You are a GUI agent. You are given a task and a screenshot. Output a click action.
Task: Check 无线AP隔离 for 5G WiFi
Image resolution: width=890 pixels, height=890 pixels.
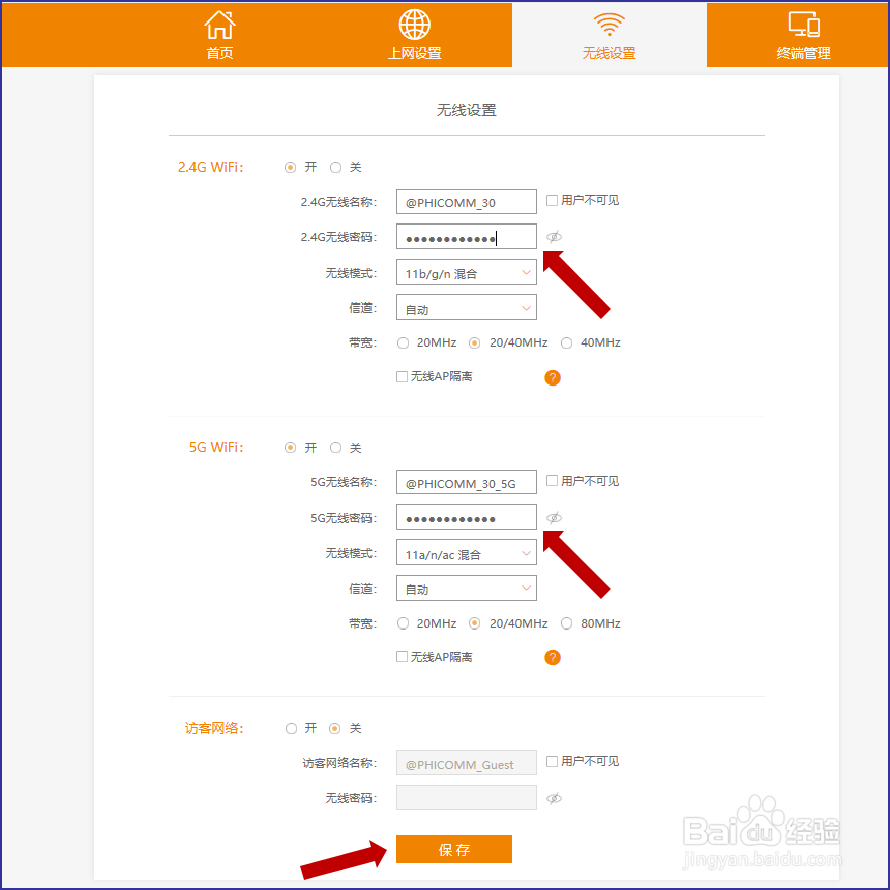[401, 657]
